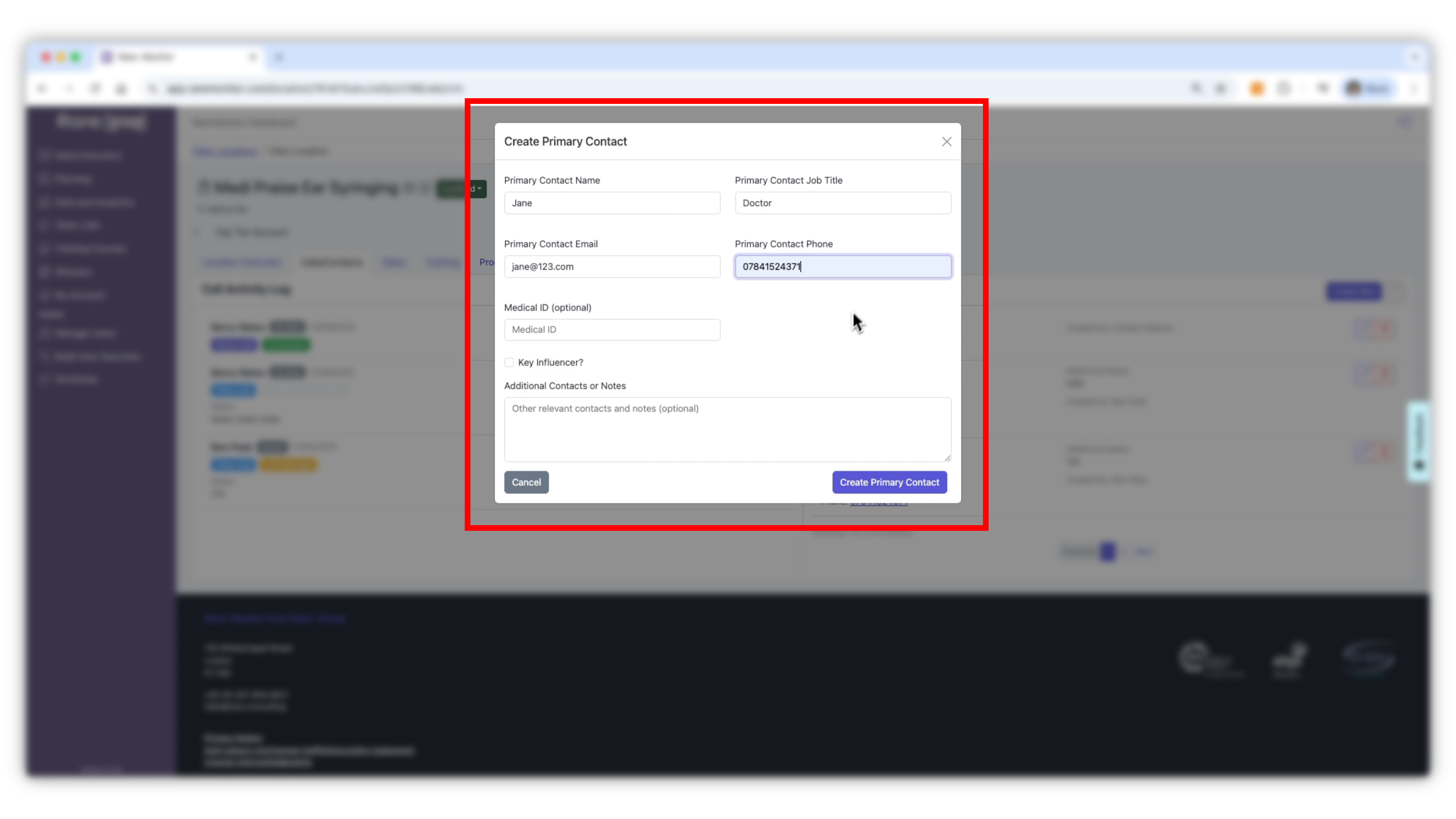
Task: Click the Primary Contact Email field
Action: (x=612, y=266)
